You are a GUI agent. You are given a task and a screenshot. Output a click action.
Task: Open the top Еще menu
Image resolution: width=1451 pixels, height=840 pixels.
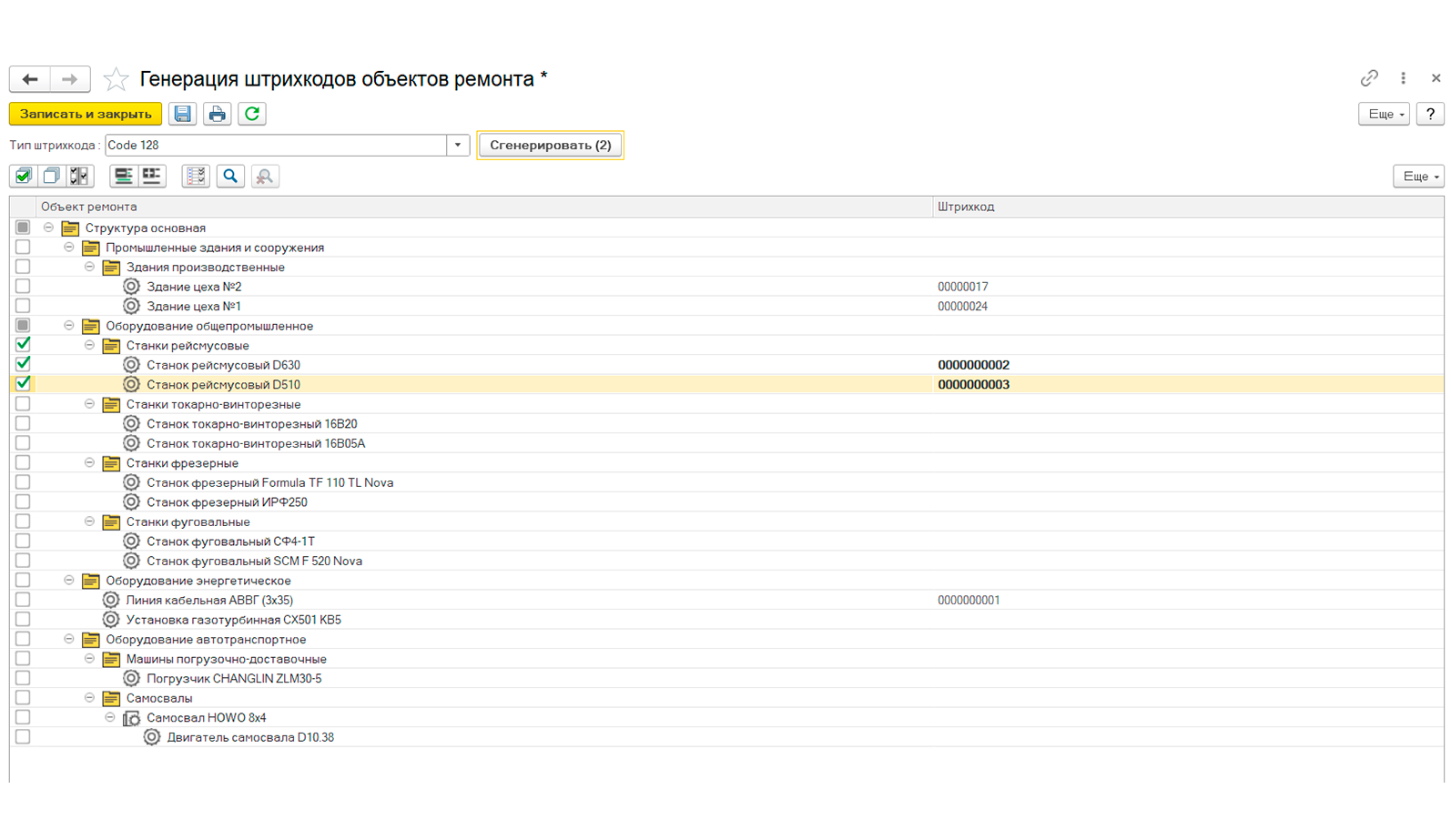point(1384,114)
